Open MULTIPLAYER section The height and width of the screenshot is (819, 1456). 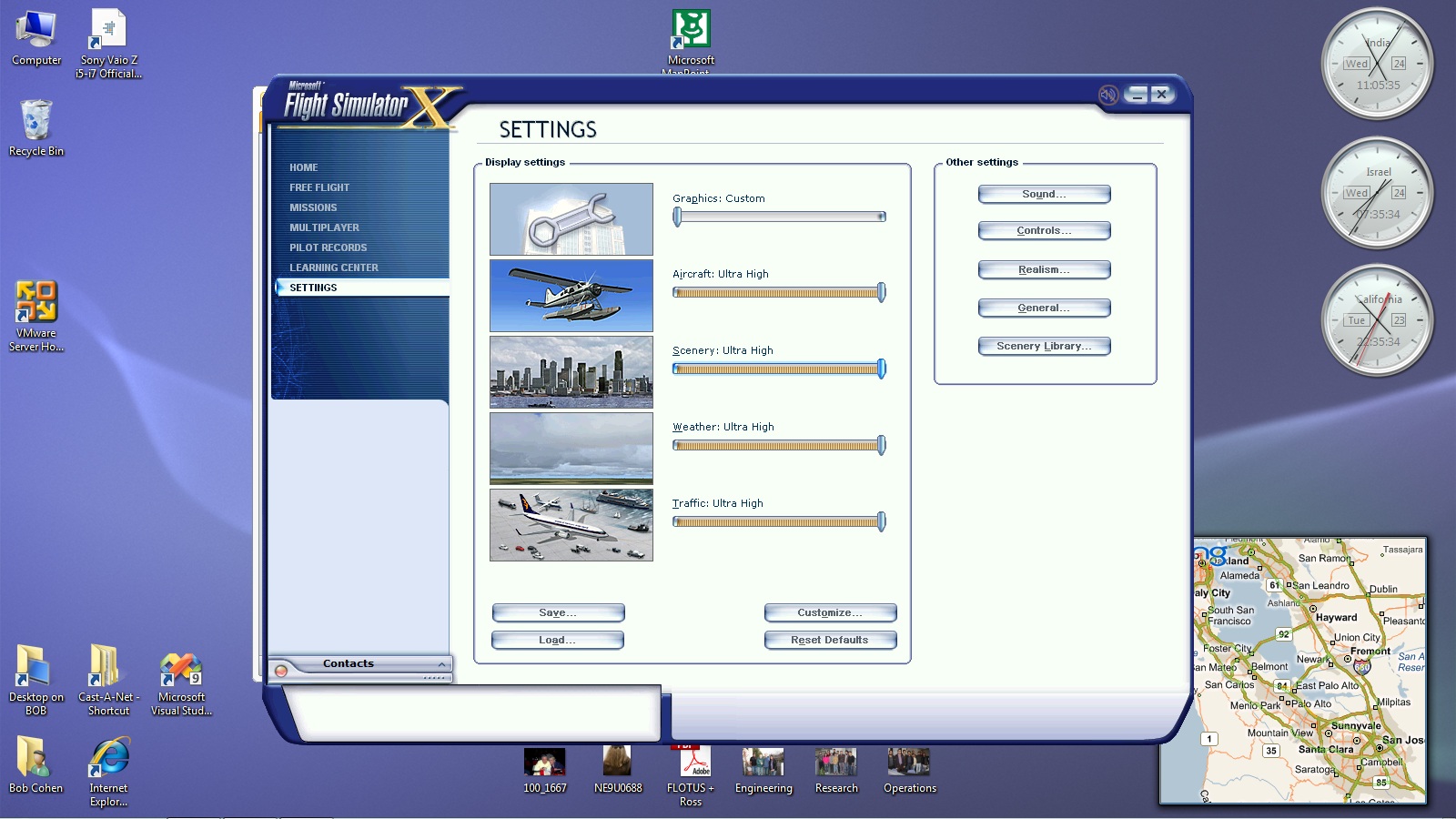click(x=324, y=227)
